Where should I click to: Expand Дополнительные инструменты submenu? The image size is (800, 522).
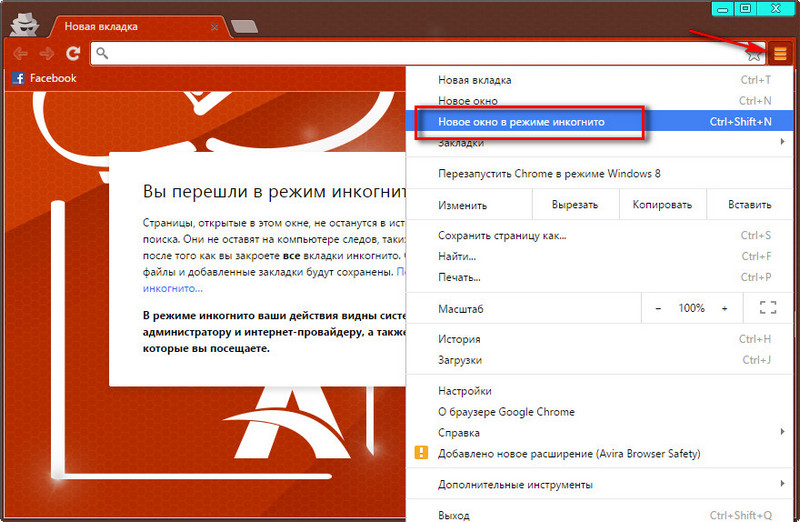coord(599,485)
